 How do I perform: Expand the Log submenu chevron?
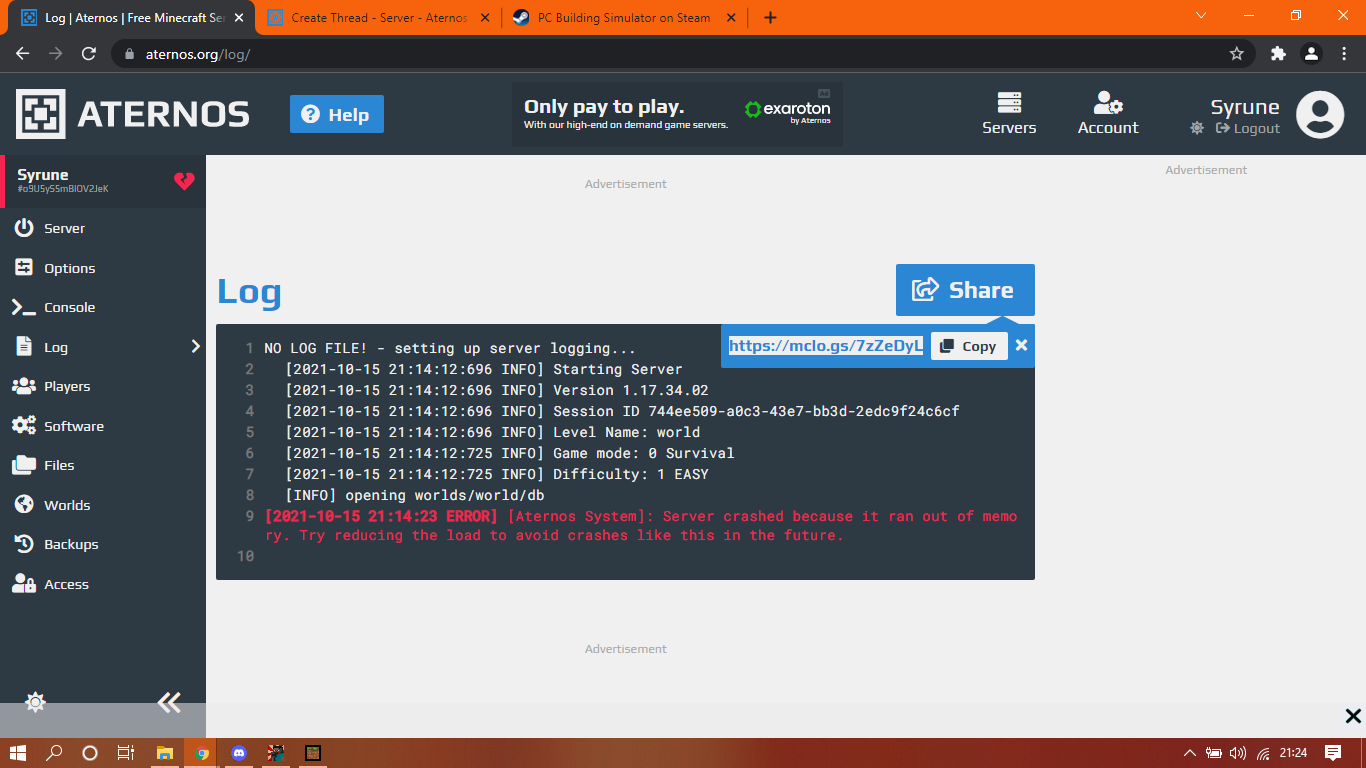(x=195, y=347)
